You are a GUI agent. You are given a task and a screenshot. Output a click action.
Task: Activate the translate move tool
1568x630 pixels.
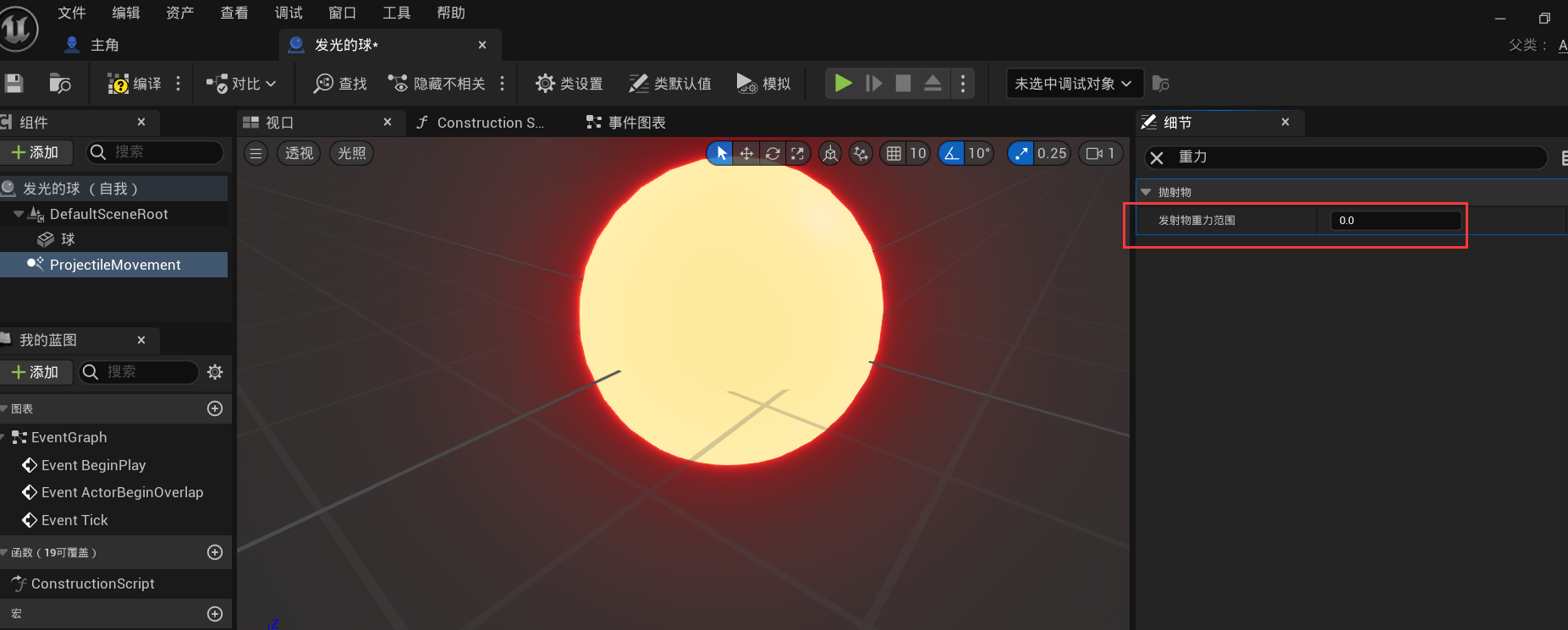[x=746, y=153]
